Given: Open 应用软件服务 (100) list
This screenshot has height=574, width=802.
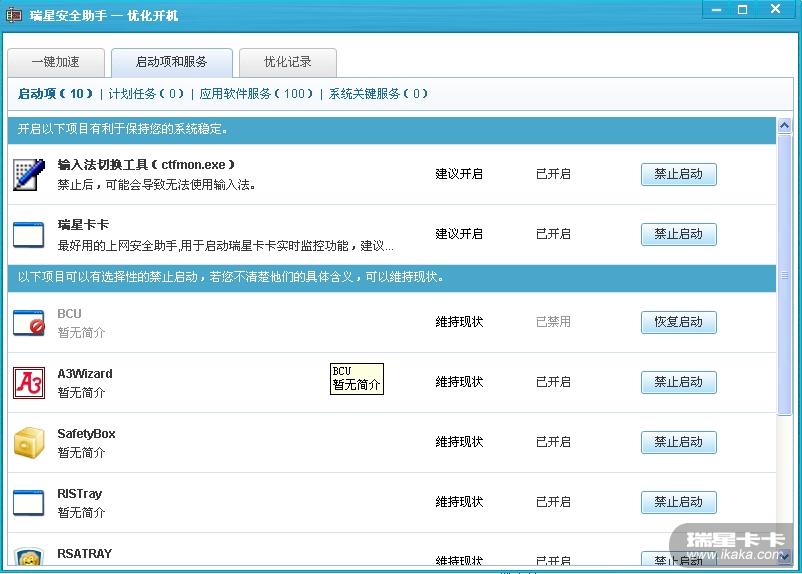Looking at the screenshot, I should [x=256, y=94].
